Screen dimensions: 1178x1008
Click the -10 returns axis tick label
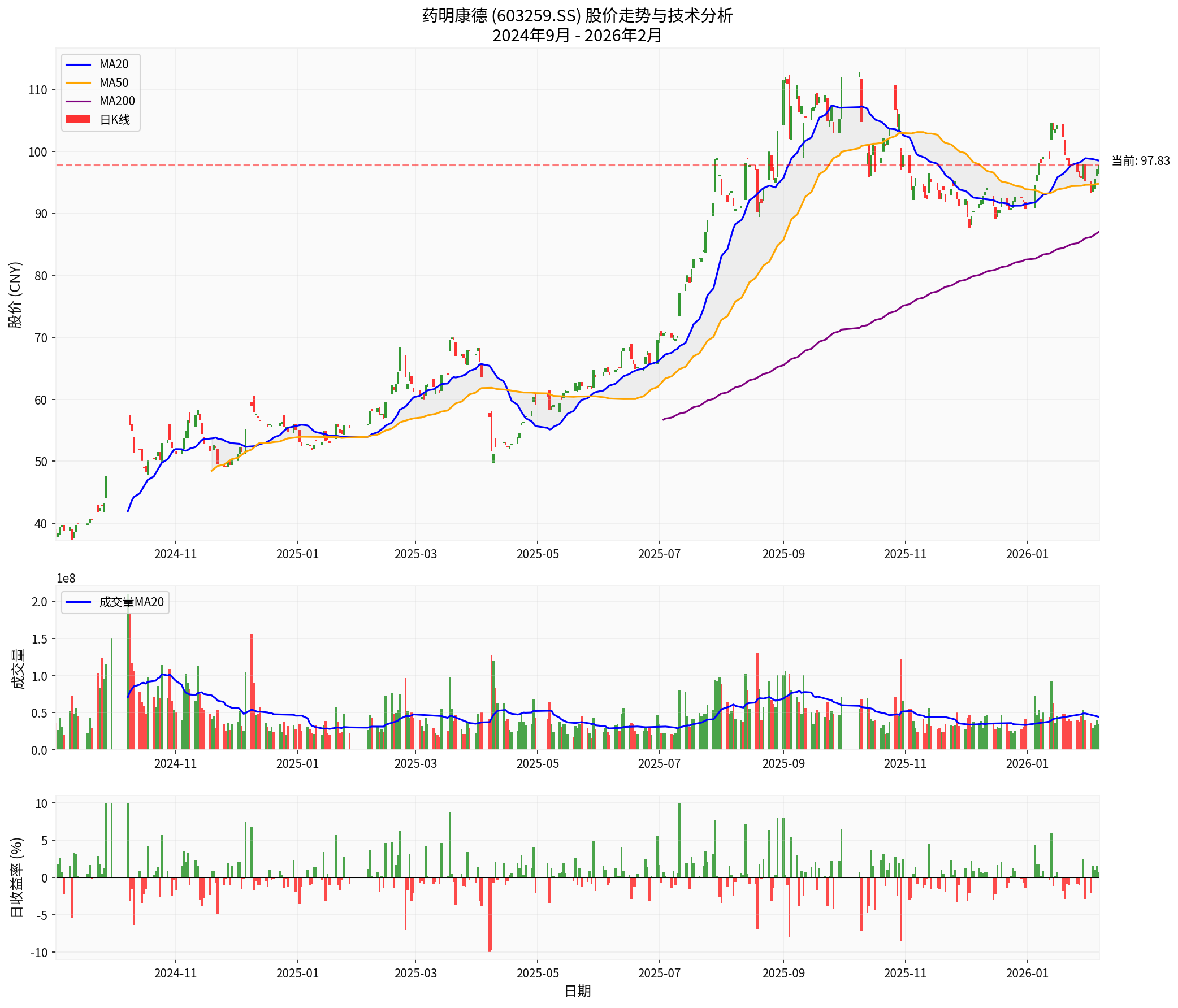[38, 952]
